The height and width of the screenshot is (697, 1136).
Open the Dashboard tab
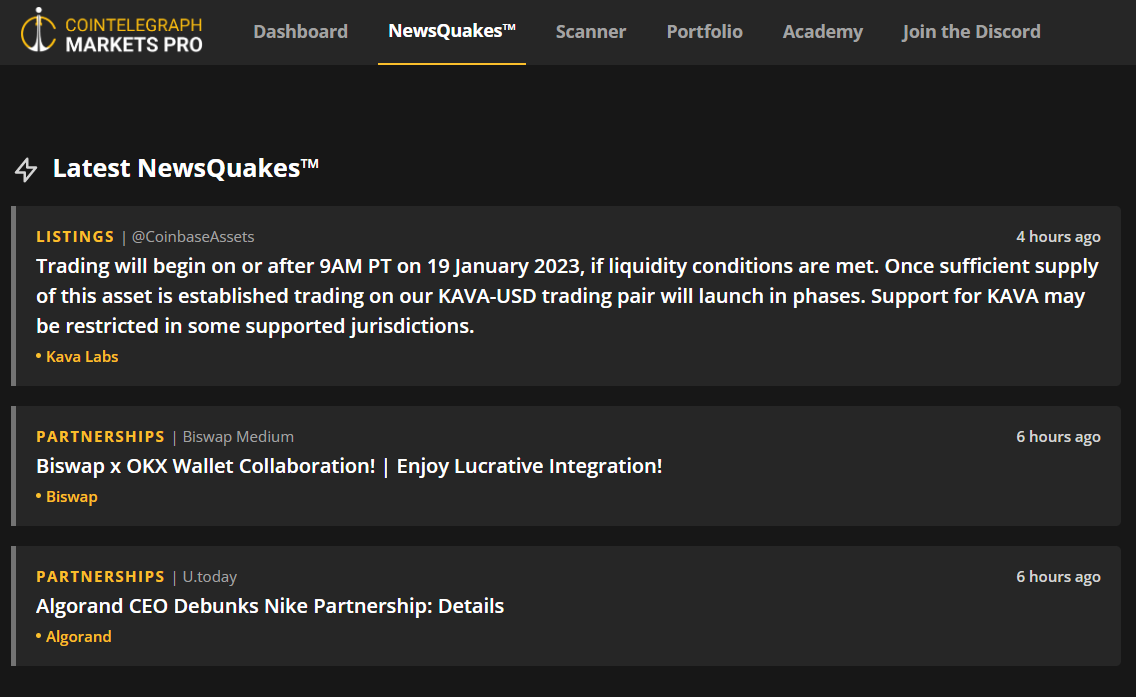pyautogui.click(x=300, y=32)
